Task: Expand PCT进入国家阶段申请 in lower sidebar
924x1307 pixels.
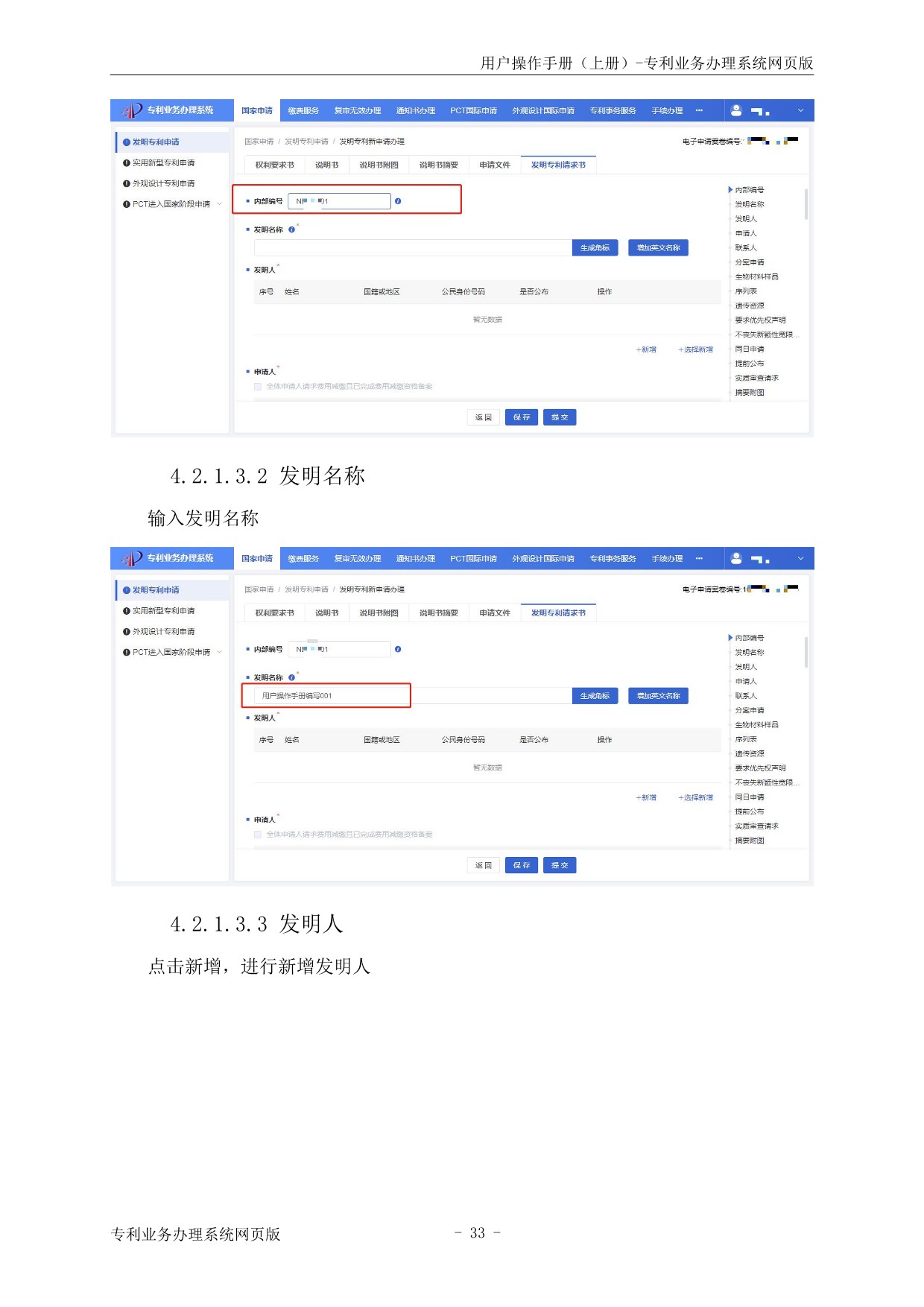Action: pyautogui.click(x=219, y=652)
